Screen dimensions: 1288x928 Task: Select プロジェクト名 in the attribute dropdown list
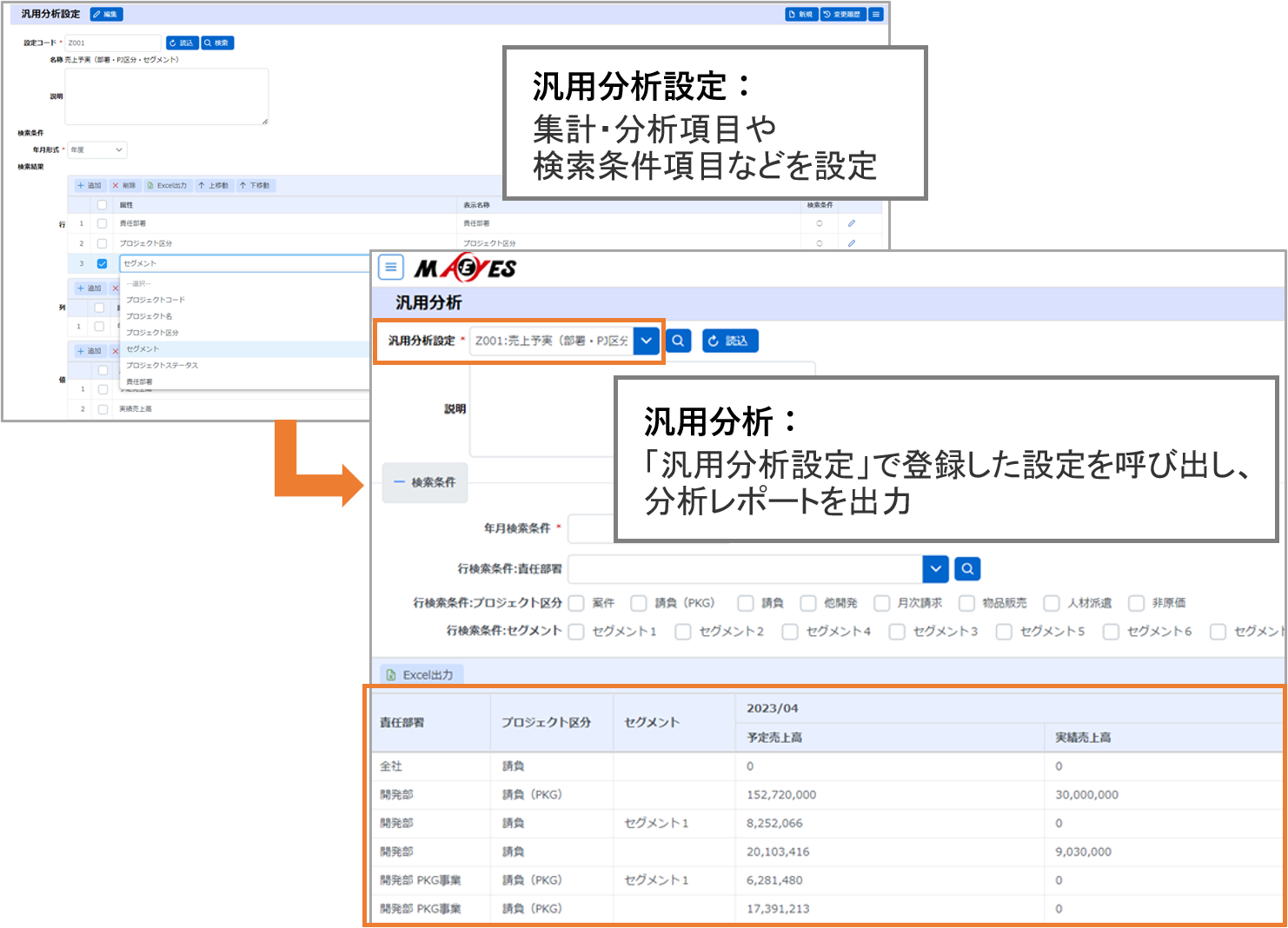click(246, 316)
